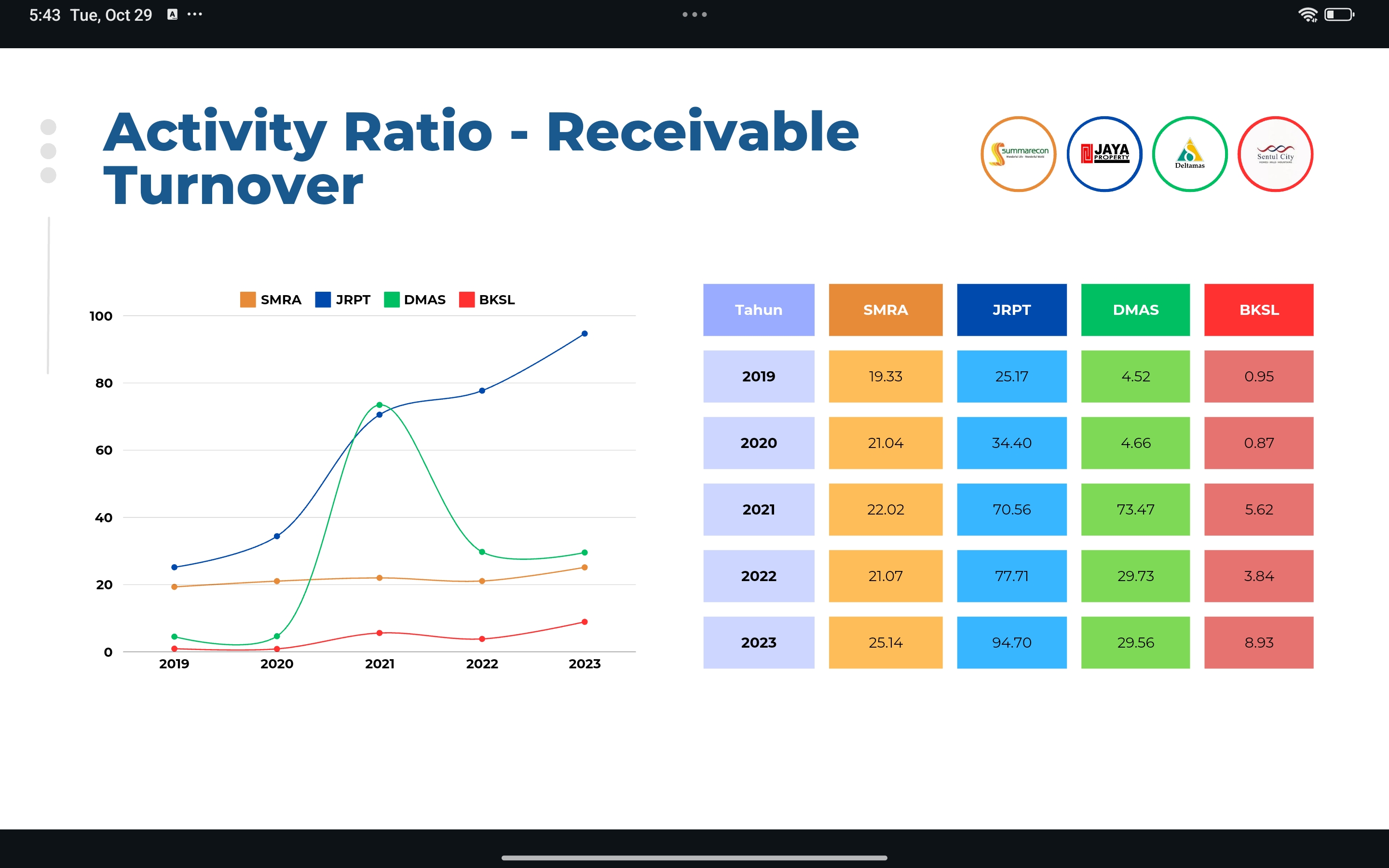Viewport: 1389px width, 868px height.
Task: Tap the Summarecon logo circle
Action: click(1018, 154)
